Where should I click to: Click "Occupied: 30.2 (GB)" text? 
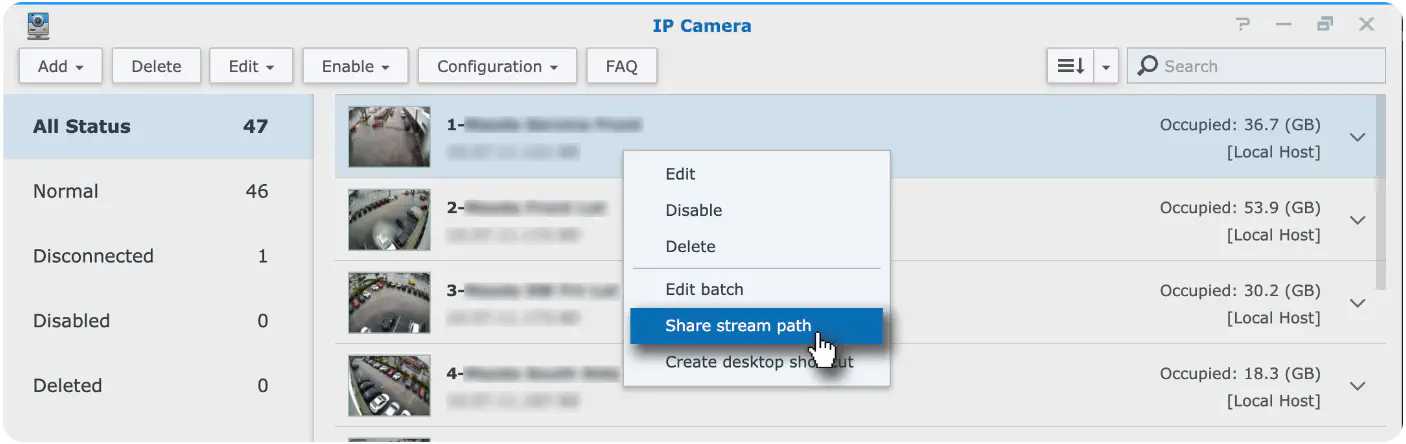[x=1240, y=291]
